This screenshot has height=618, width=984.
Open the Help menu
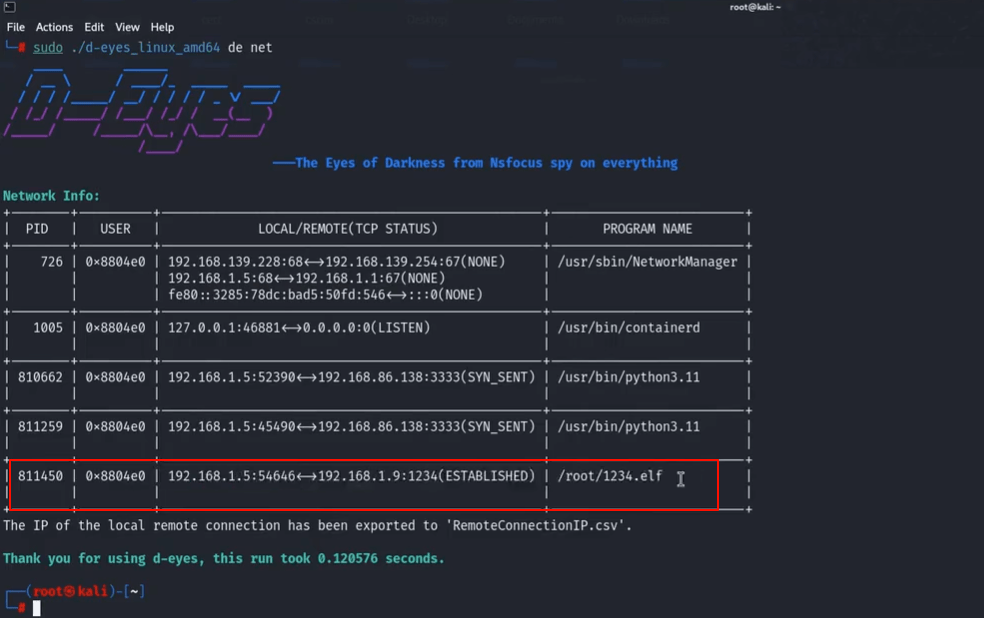click(162, 27)
